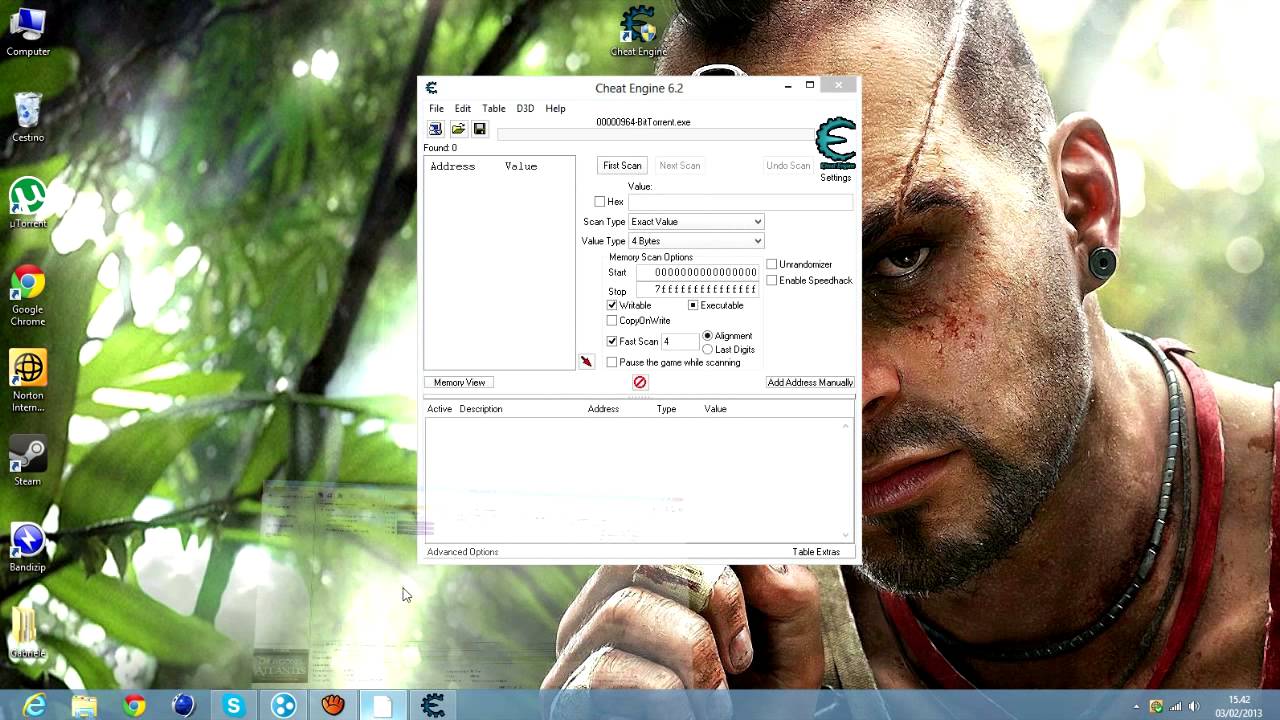This screenshot has height=720, width=1280.
Task: Open Settings via Cheat Engine logo
Action: pyautogui.click(x=836, y=144)
